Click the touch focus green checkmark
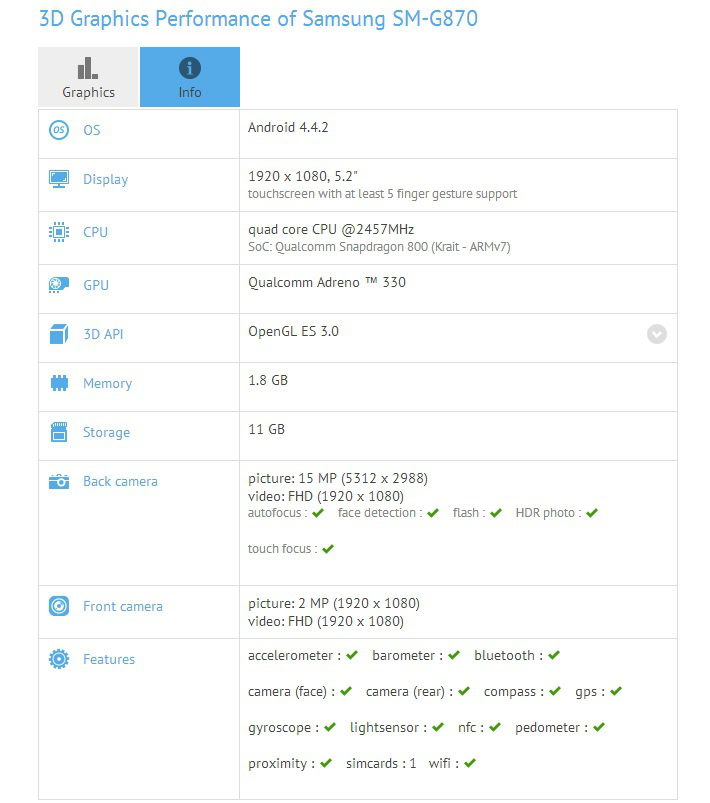Viewport: 710px width, 803px height. 328,549
